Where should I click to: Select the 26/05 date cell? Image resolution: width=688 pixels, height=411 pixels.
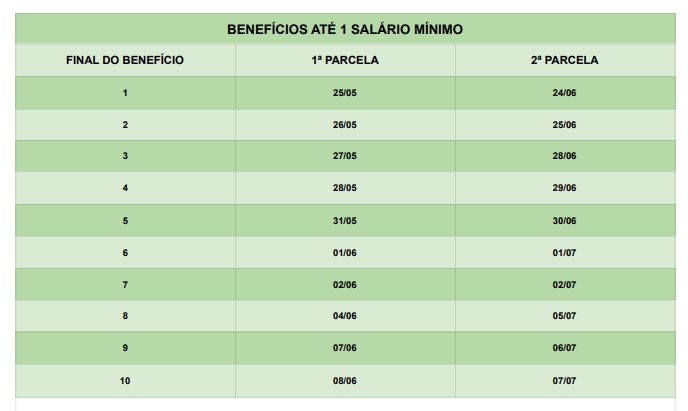[345, 125]
